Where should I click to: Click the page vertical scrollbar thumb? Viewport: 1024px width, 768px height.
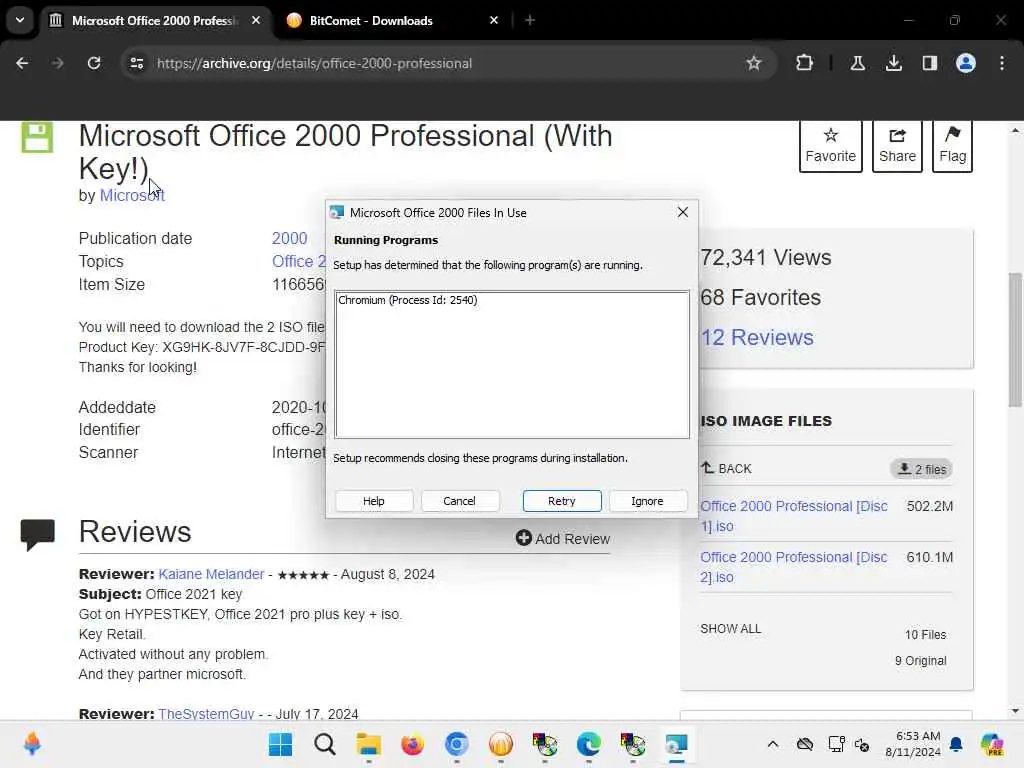1015,339
